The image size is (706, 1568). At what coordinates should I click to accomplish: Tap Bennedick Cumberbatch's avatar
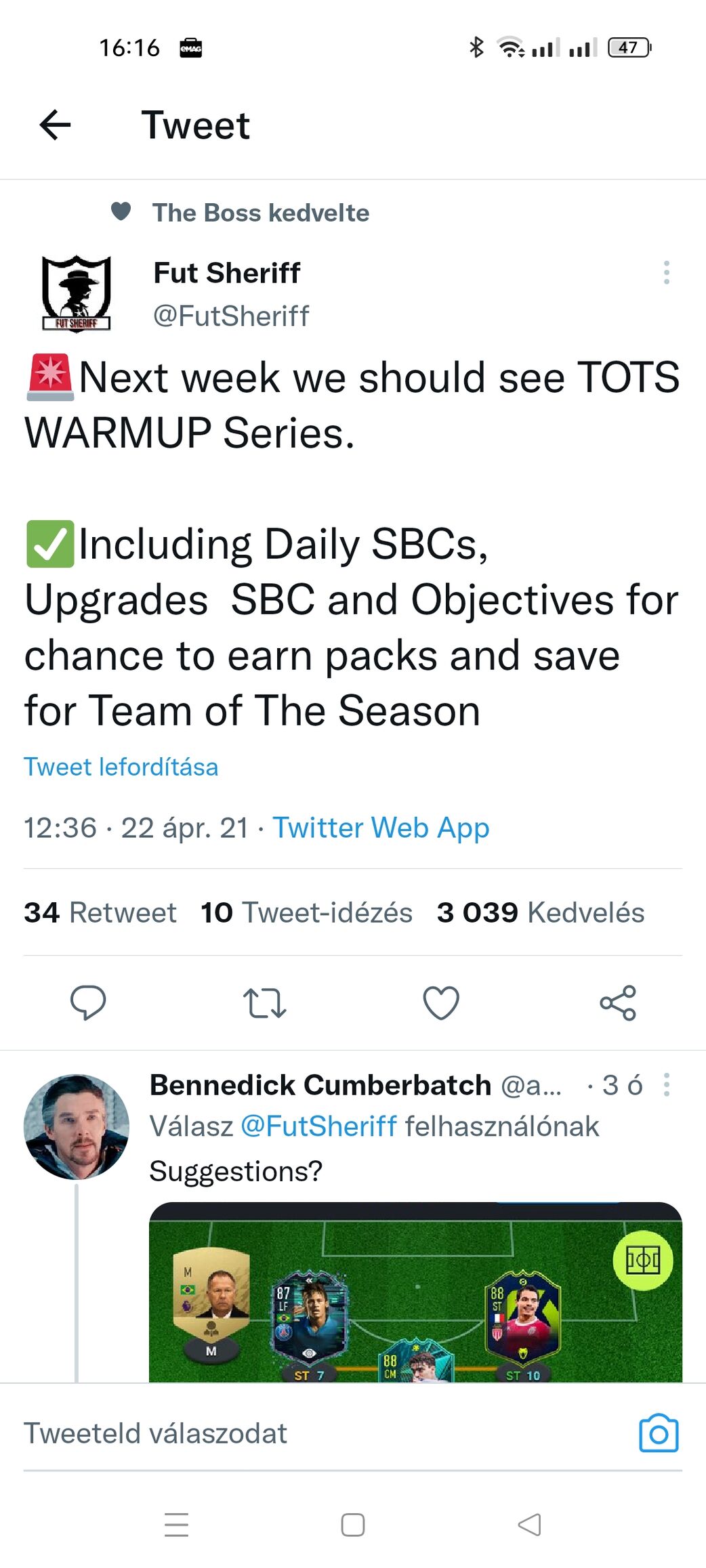(x=76, y=1126)
